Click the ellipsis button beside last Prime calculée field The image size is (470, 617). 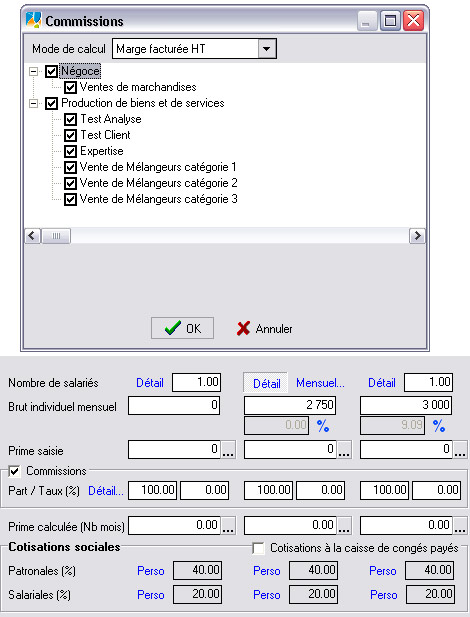click(460, 526)
